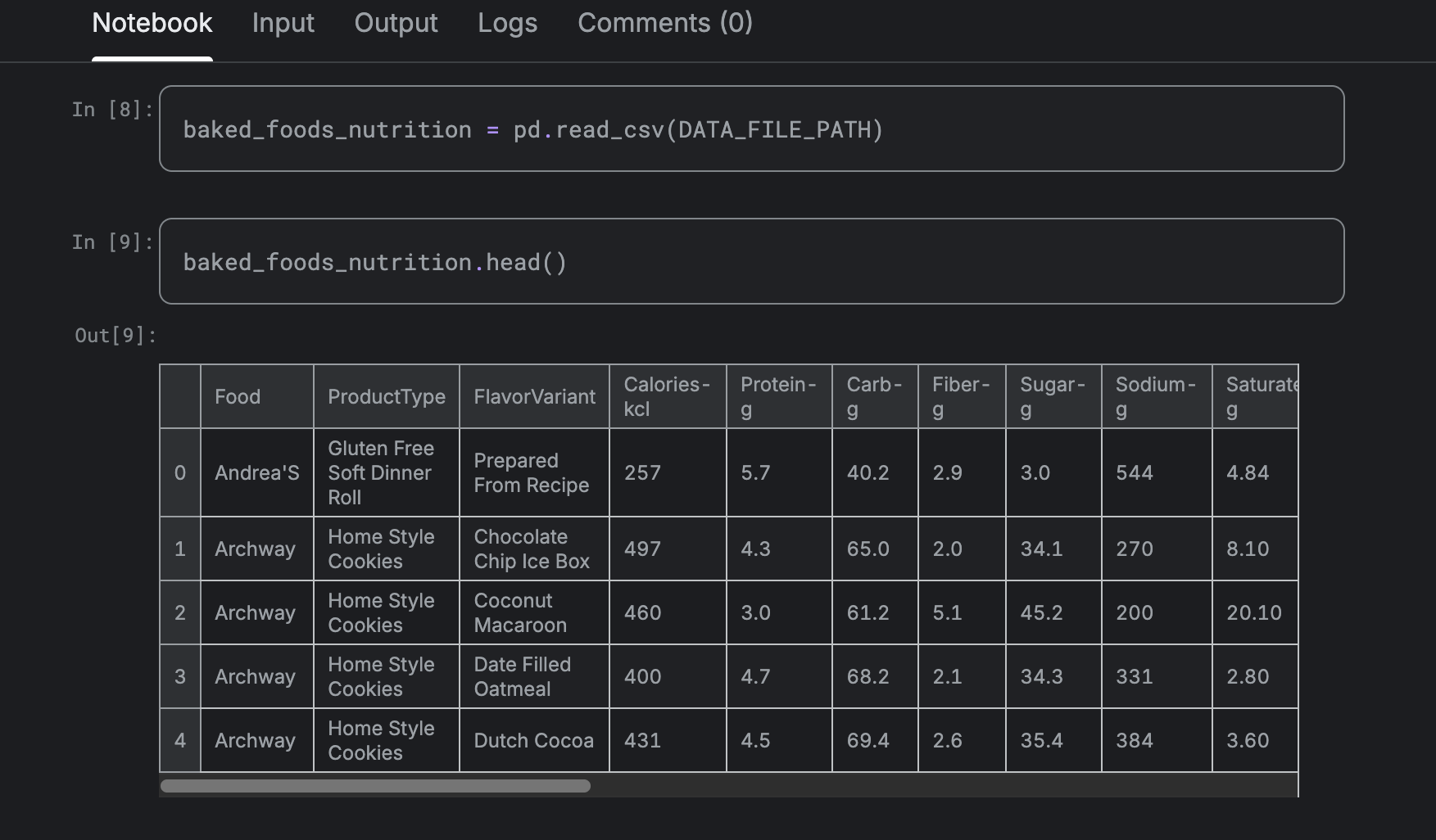This screenshot has width=1436, height=840.
Task: Click the calories value 257
Action: pos(668,472)
